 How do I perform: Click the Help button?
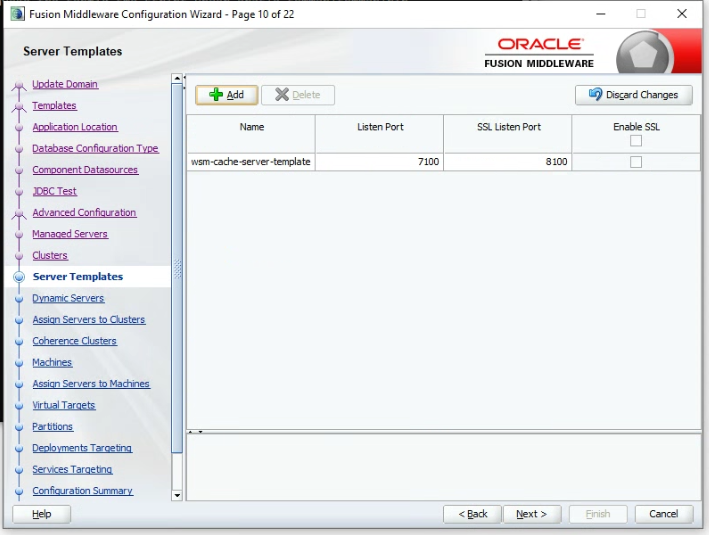[42, 514]
